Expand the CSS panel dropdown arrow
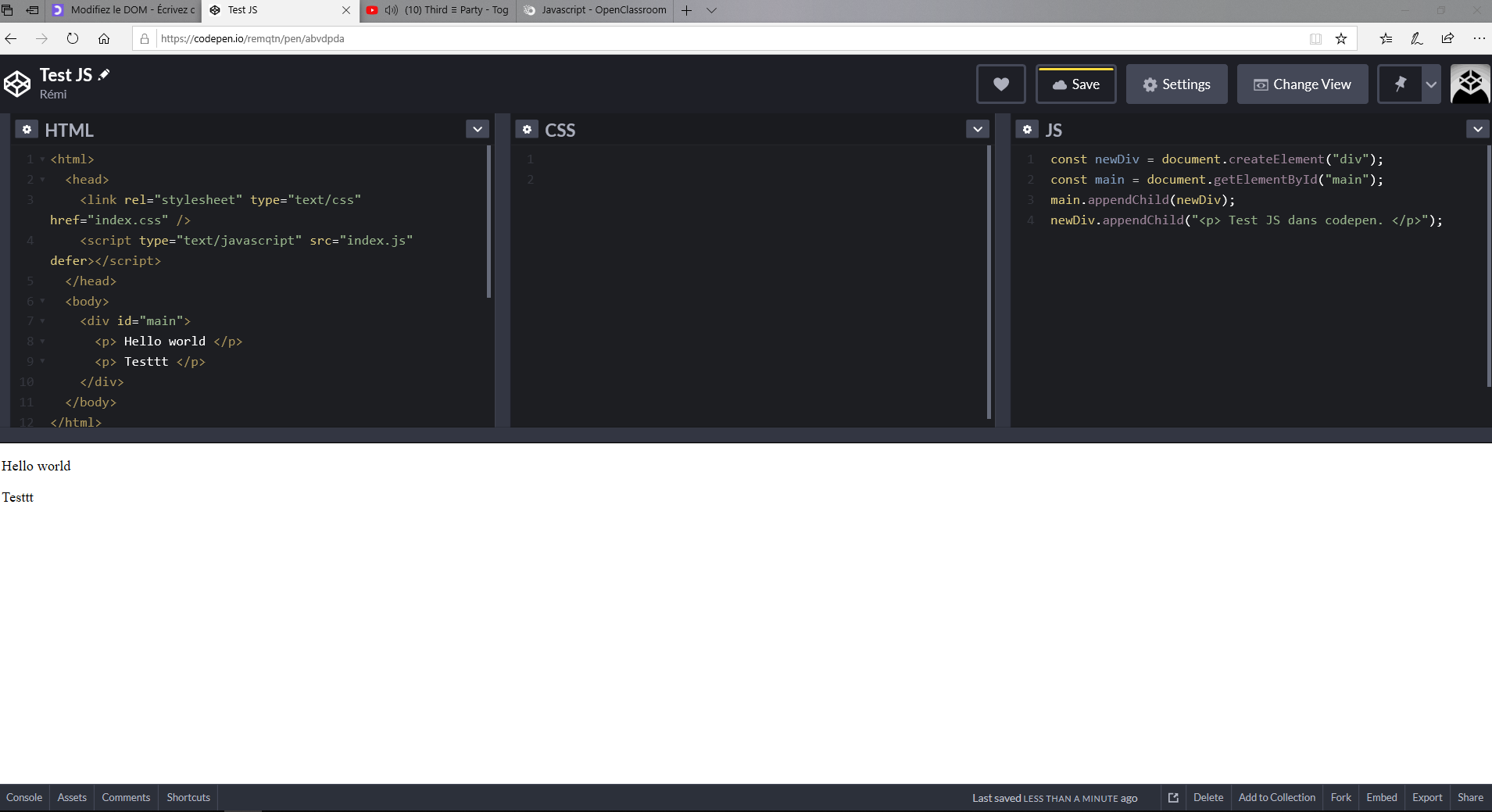Viewport: 1492px width, 812px height. click(x=977, y=129)
